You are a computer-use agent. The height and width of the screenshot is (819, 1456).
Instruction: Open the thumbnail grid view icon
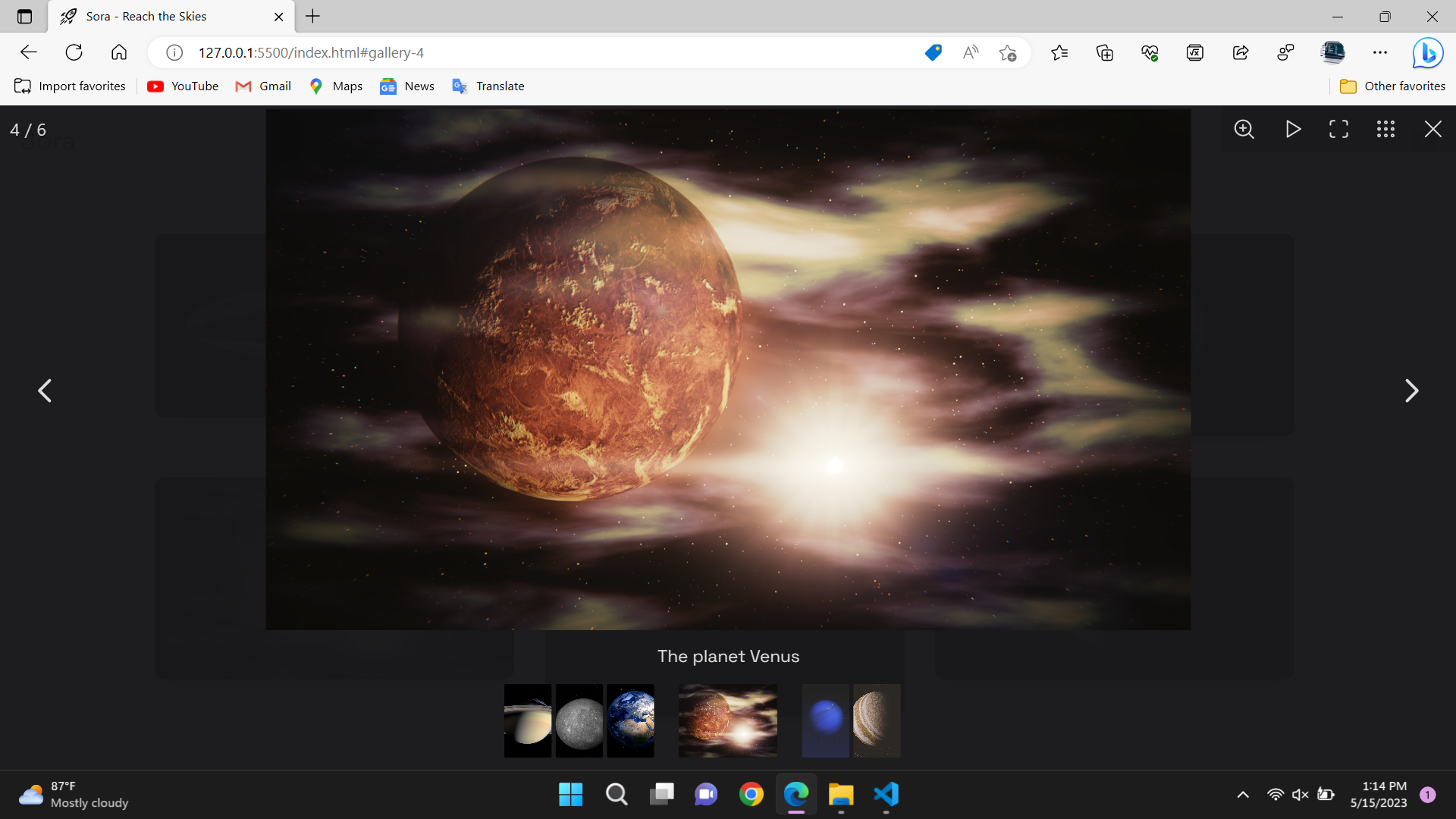tap(1385, 129)
